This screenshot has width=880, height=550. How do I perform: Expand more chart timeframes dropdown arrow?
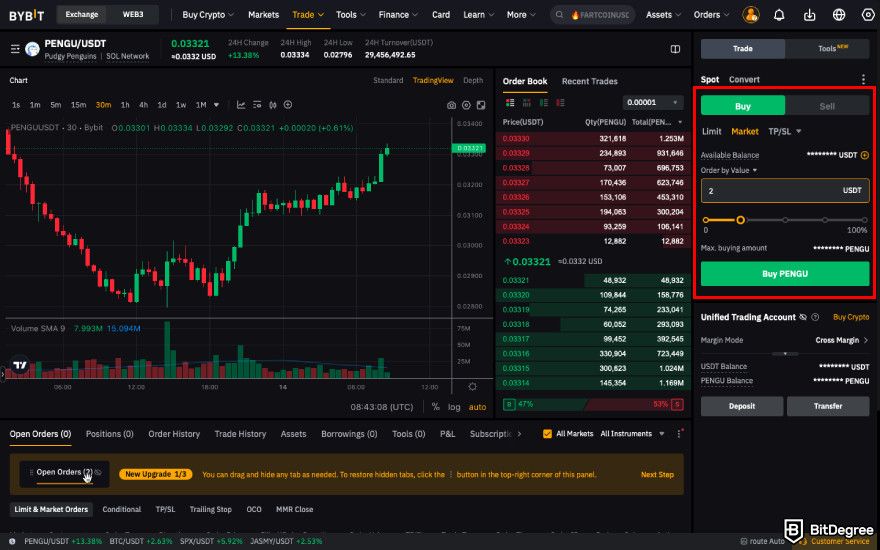click(217, 105)
